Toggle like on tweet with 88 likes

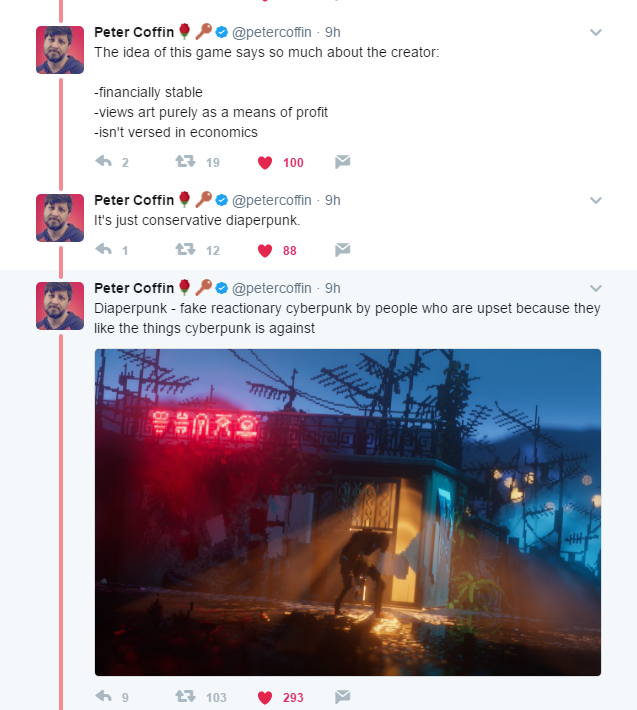265,250
